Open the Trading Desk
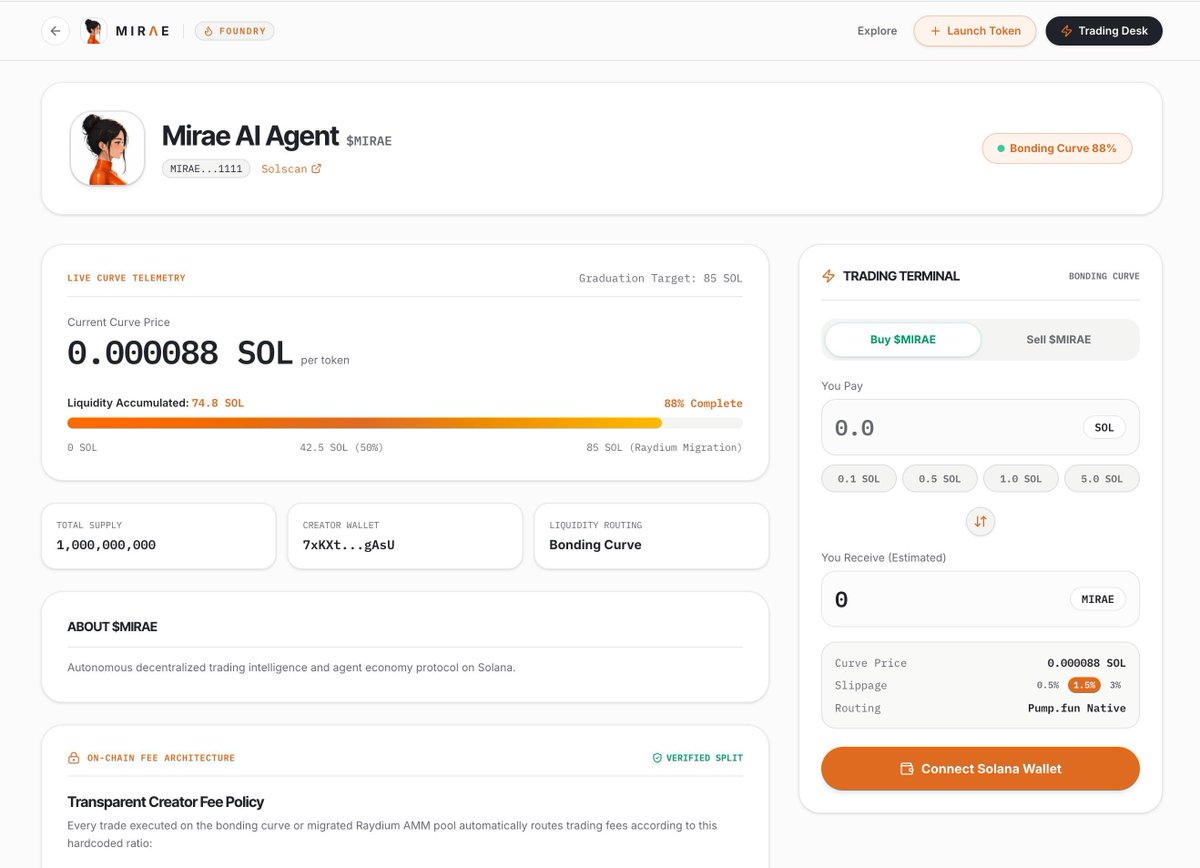1200x868 pixels. click(x=1104, y=31)
